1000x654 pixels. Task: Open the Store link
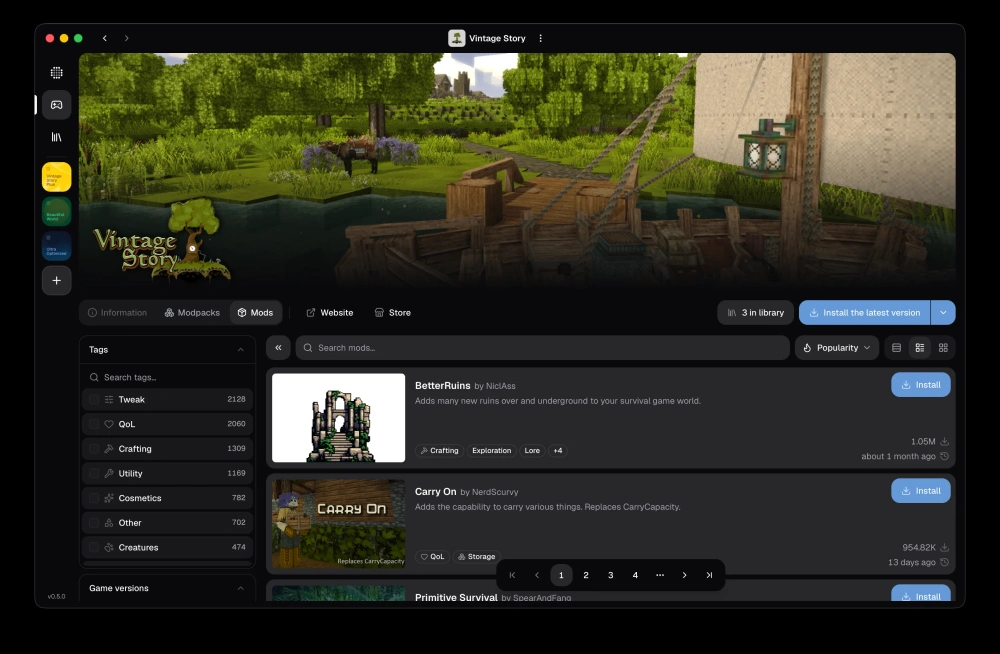click(393, 313)
